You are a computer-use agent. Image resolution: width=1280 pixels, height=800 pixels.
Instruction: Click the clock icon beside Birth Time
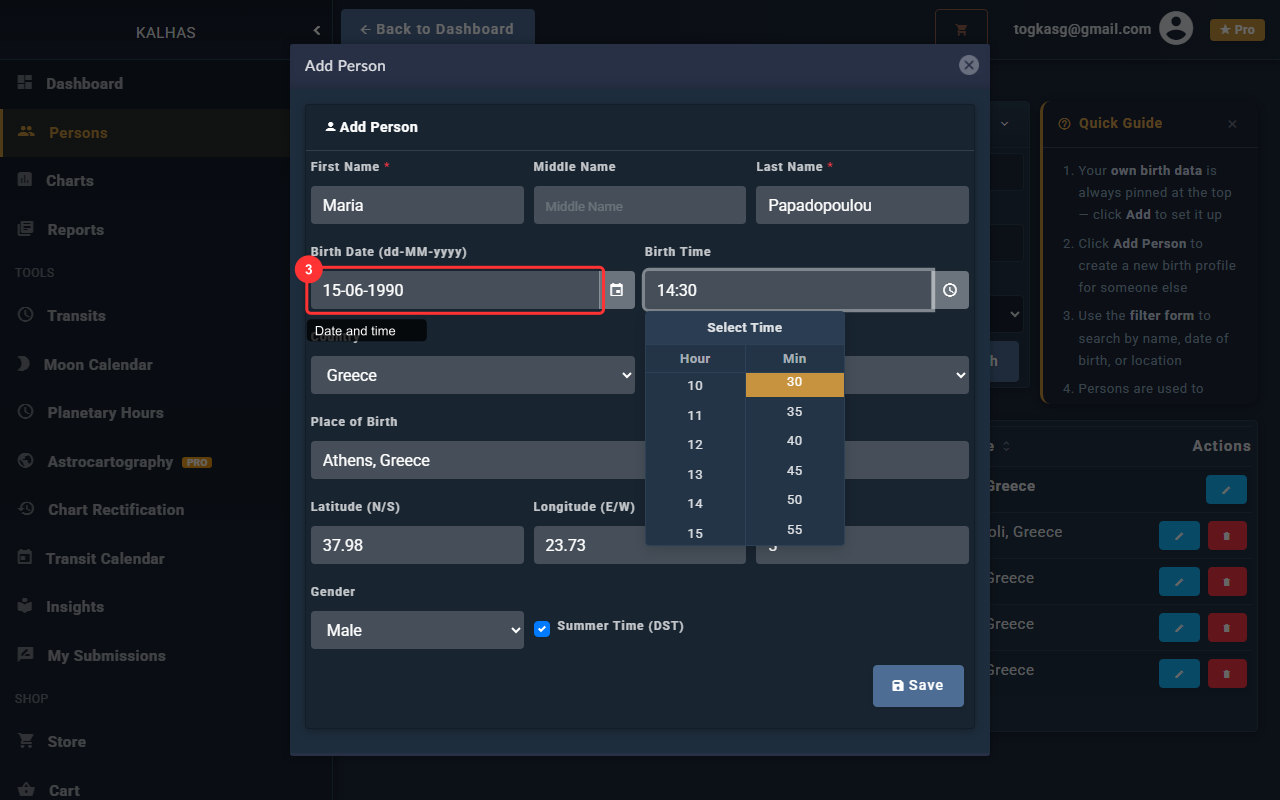tap(950, 290)
